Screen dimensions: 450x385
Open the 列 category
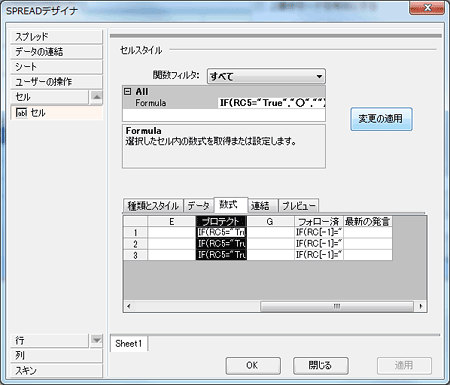[x=56, y=355]
